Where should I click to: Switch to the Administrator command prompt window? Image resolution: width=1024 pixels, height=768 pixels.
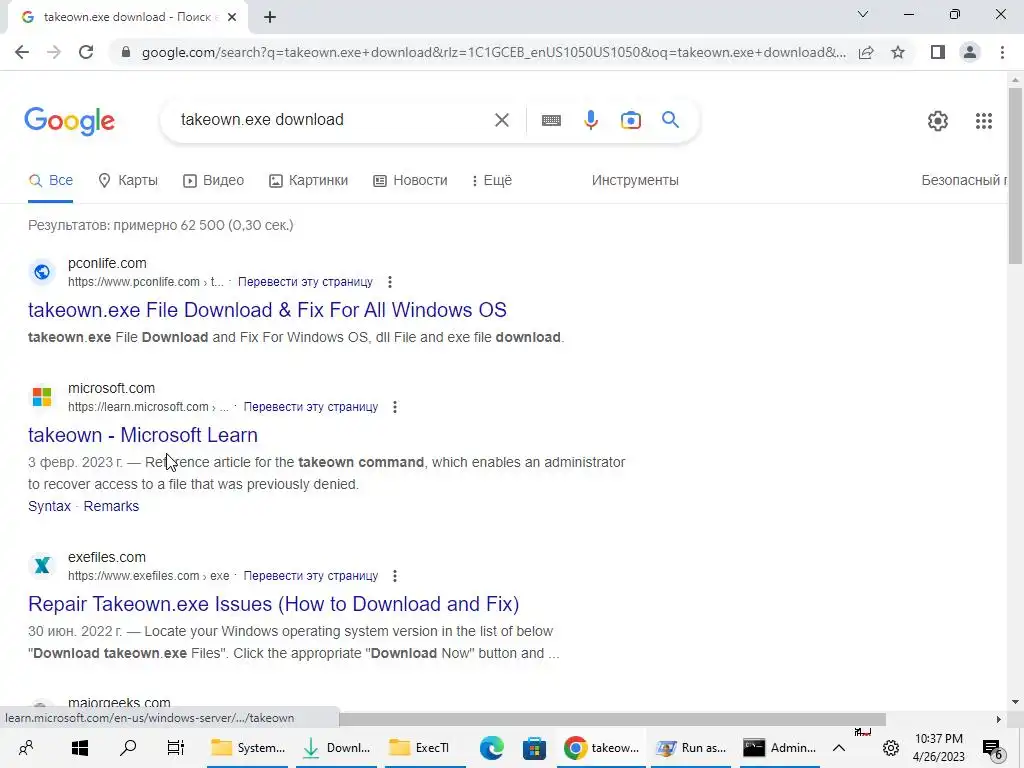click(780, 748)
